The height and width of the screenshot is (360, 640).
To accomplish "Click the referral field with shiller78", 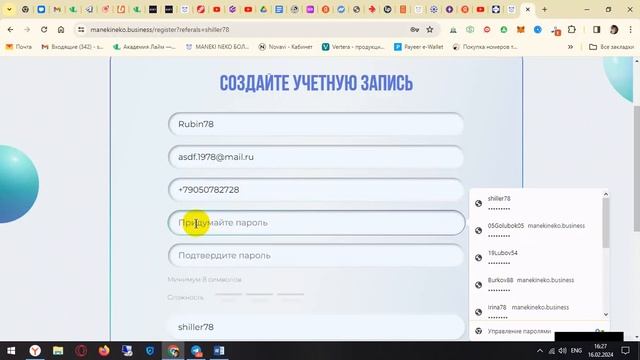I will 316,327.
